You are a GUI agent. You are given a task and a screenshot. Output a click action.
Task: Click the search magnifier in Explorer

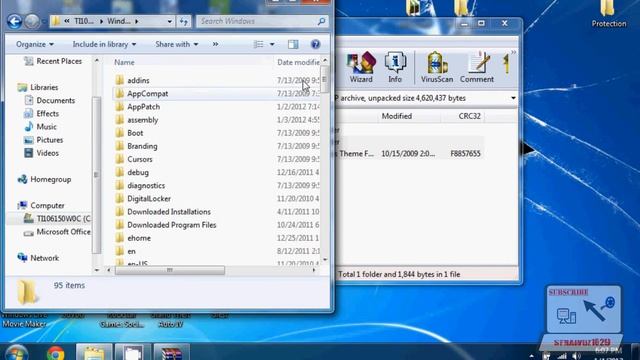click(x=321, y=21)
